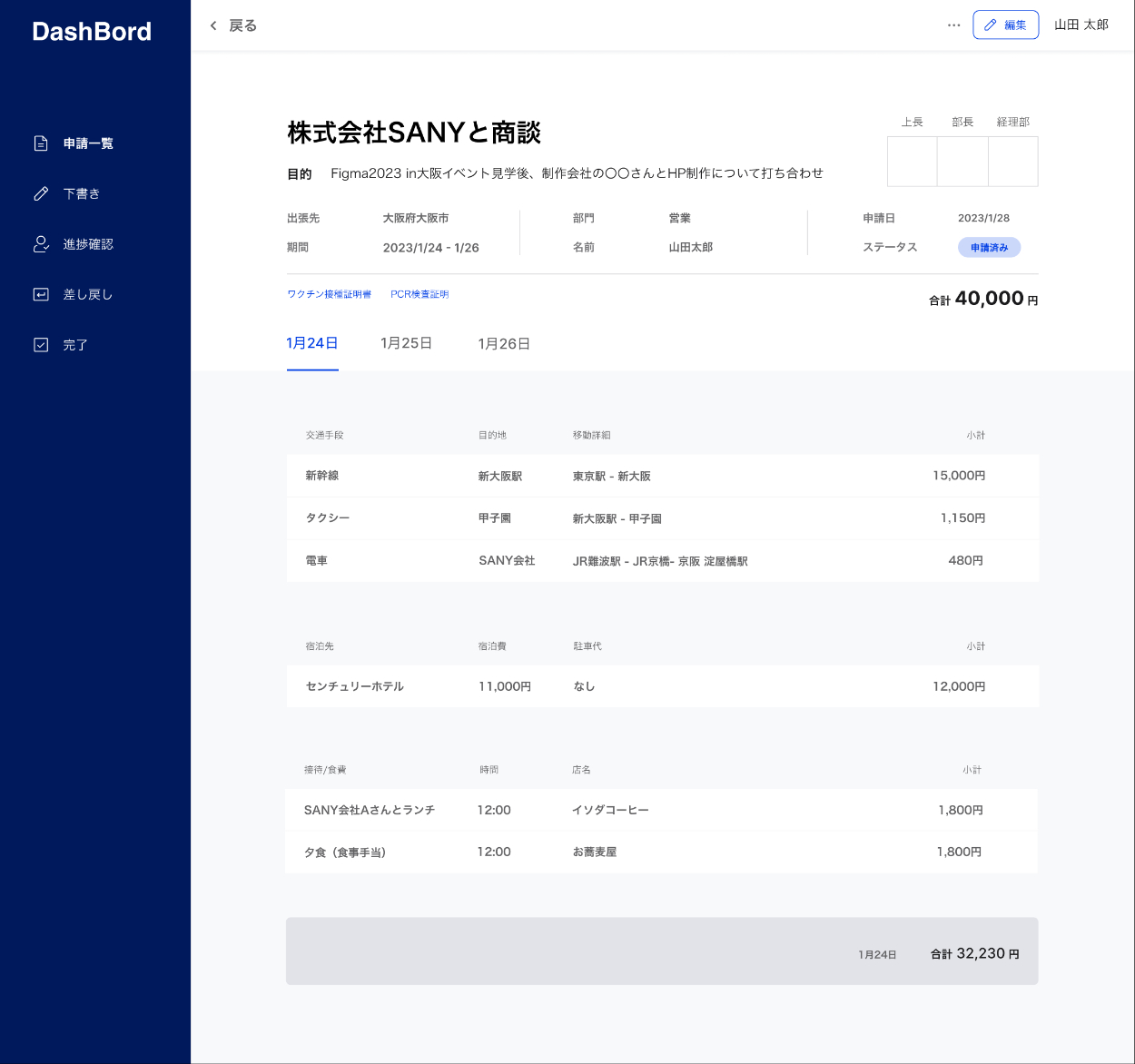Viewport: 1135px width, 1064px height.
Task: Open the three-dot more options menu
Action: pos(953,25)
